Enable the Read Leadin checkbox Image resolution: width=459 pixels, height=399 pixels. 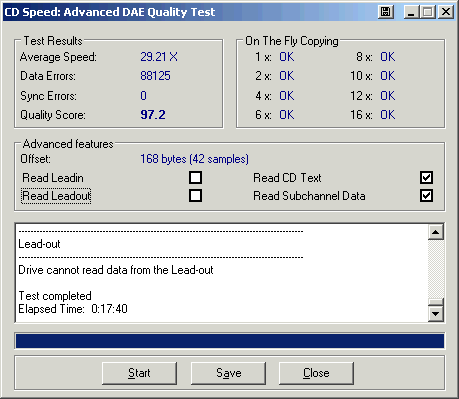point(195,177)
